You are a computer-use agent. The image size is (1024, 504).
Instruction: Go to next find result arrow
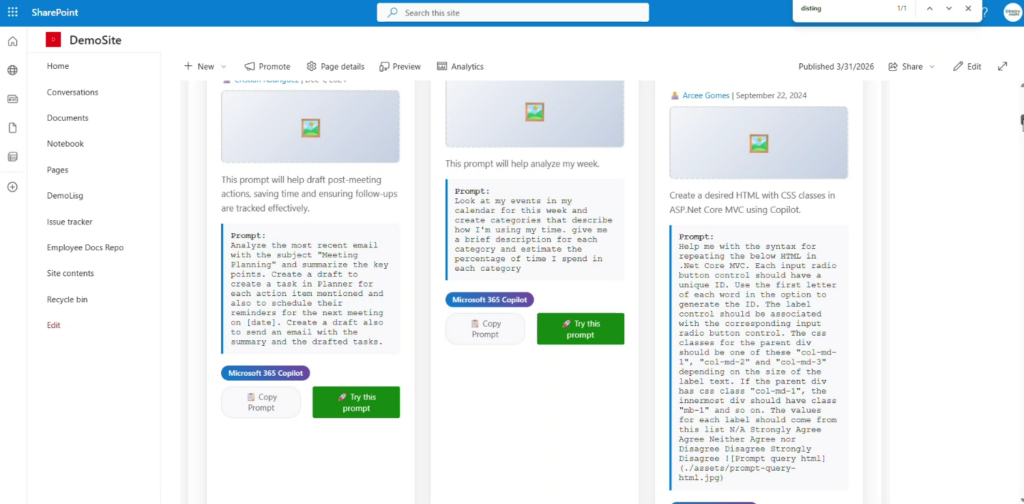click(948, 8)
